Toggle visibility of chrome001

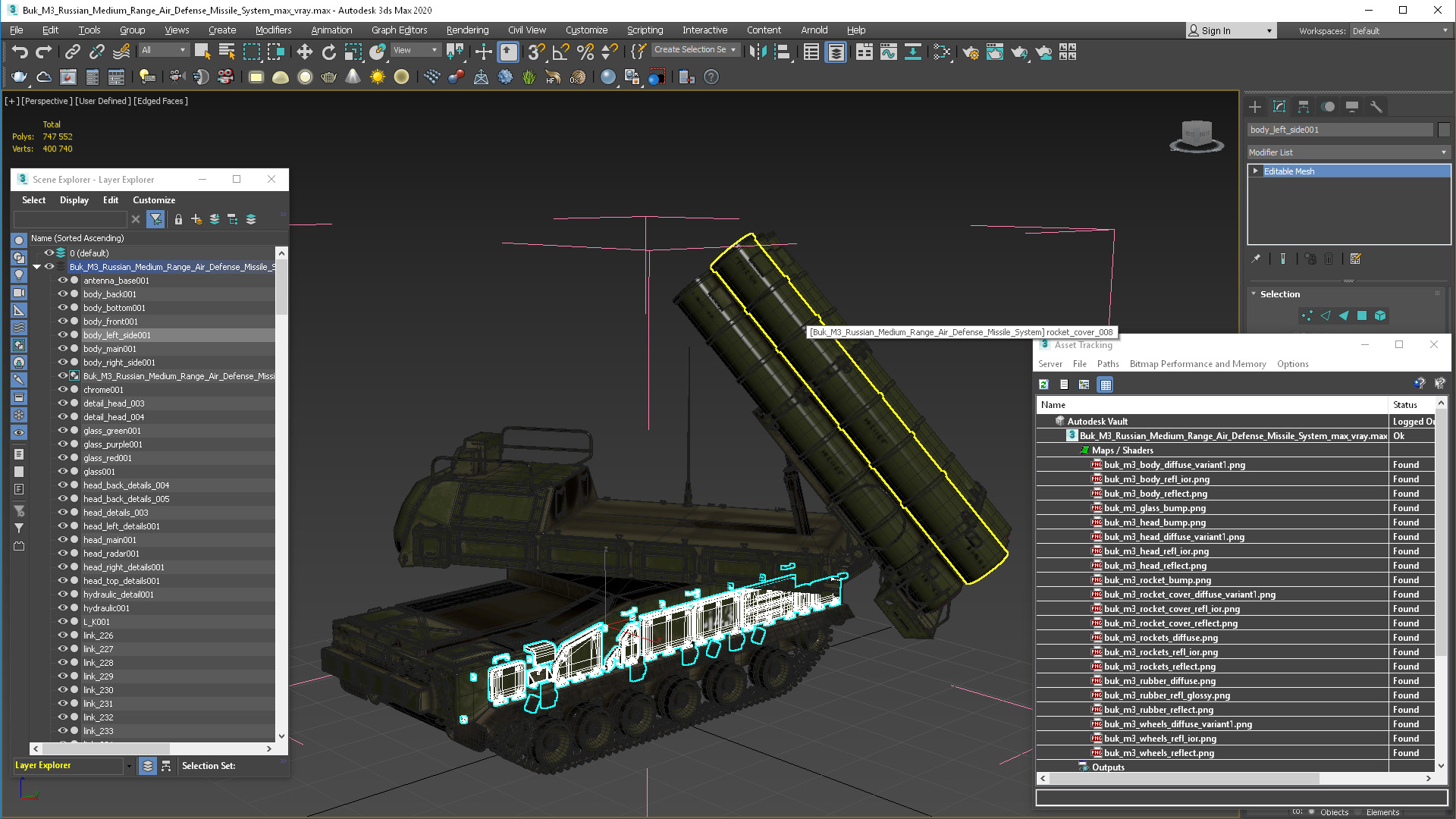[63, 389]
